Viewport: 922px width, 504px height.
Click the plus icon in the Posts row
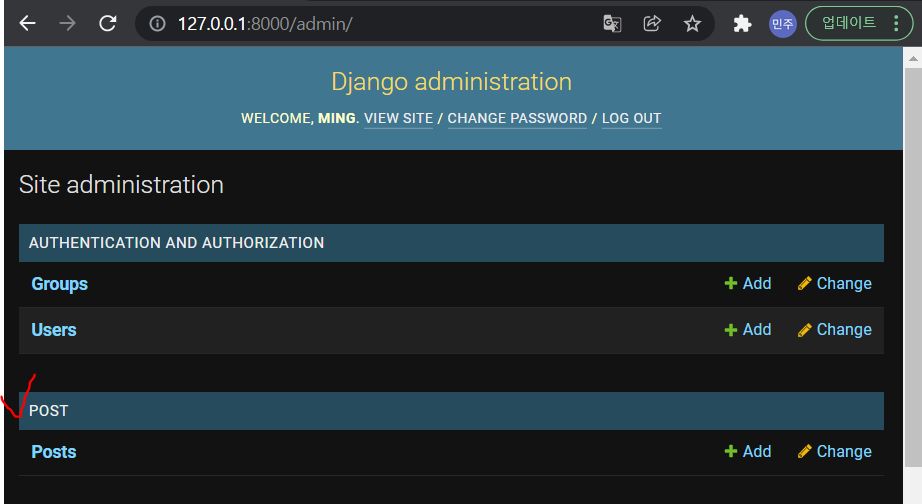tap(730, 452)
